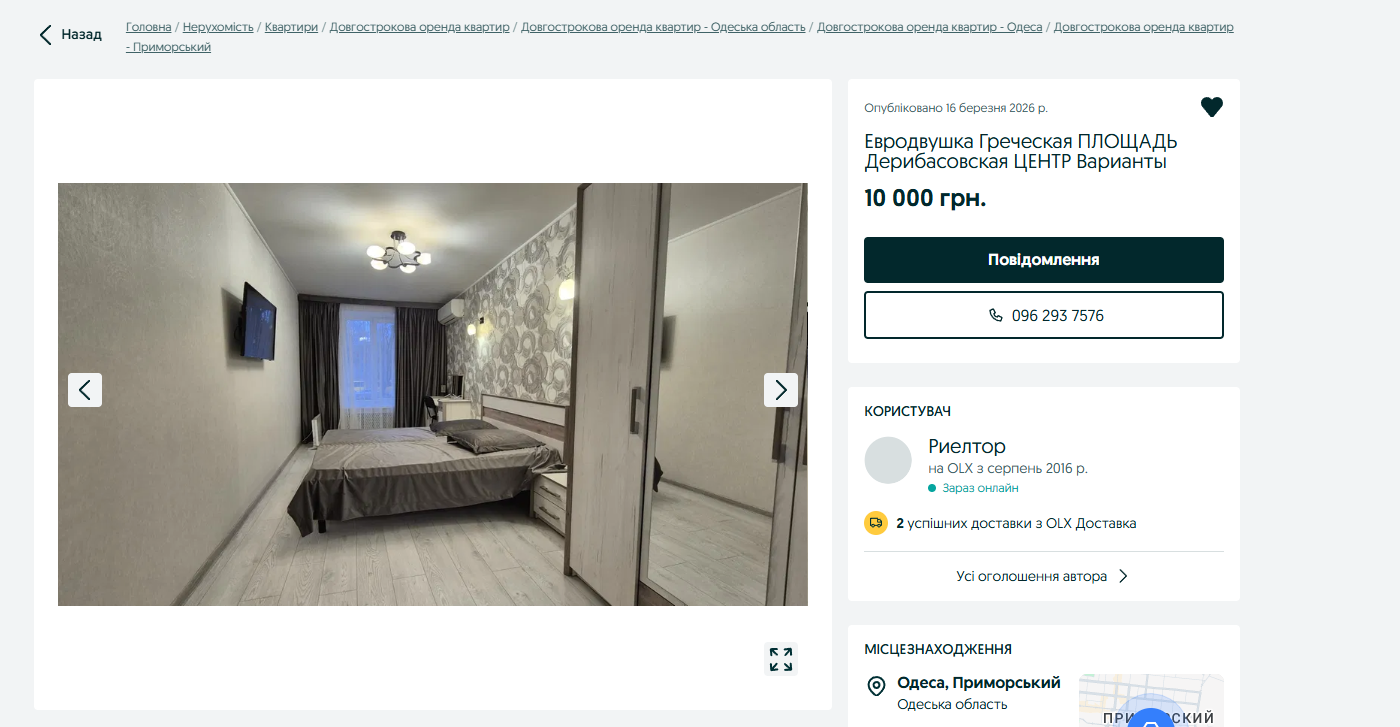Open the Риелтор seller profile name
Image resolution: width=1400 pixels, height=727 pixels.
click(x=967, y=446)
